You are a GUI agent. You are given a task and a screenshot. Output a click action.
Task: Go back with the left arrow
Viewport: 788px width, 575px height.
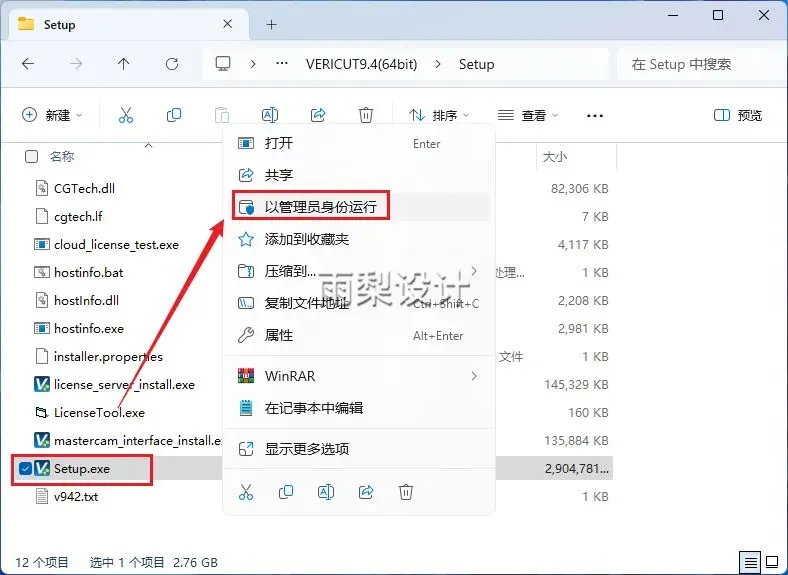click(28, 64)
